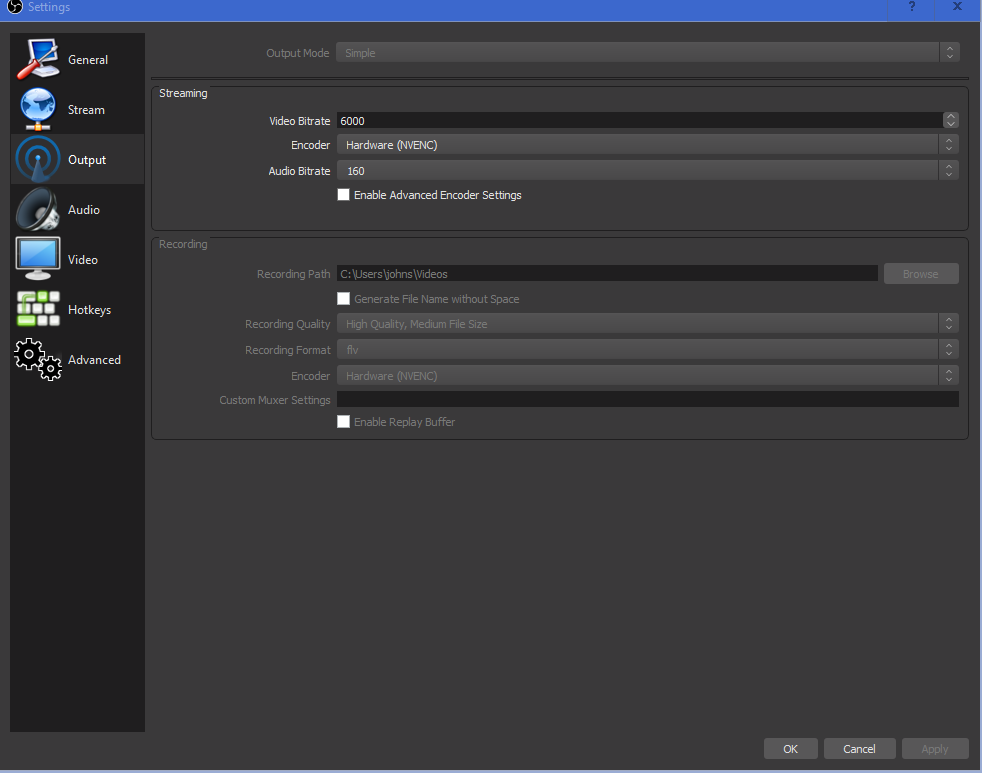Image resolution: width=982 pixels, height=773 pixels.
Task: Click the Hotkeys keyboard icon
Action: point(38,309)
